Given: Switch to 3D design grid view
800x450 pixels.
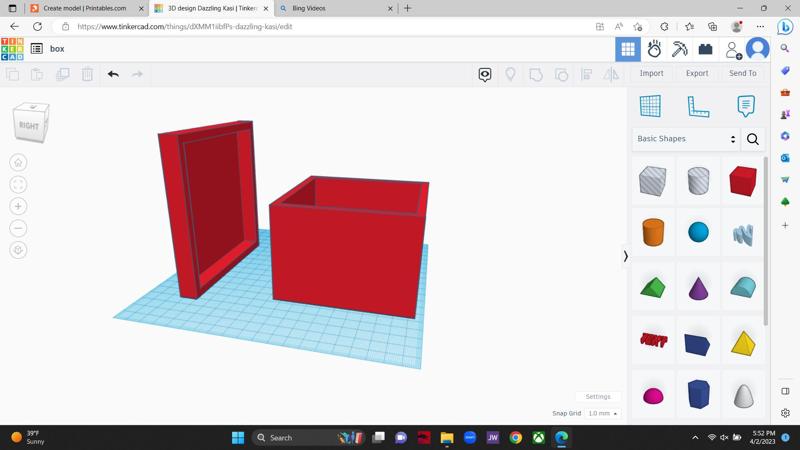Looking at the screenshot, I should pyautogui.click(x=628, y=48).
